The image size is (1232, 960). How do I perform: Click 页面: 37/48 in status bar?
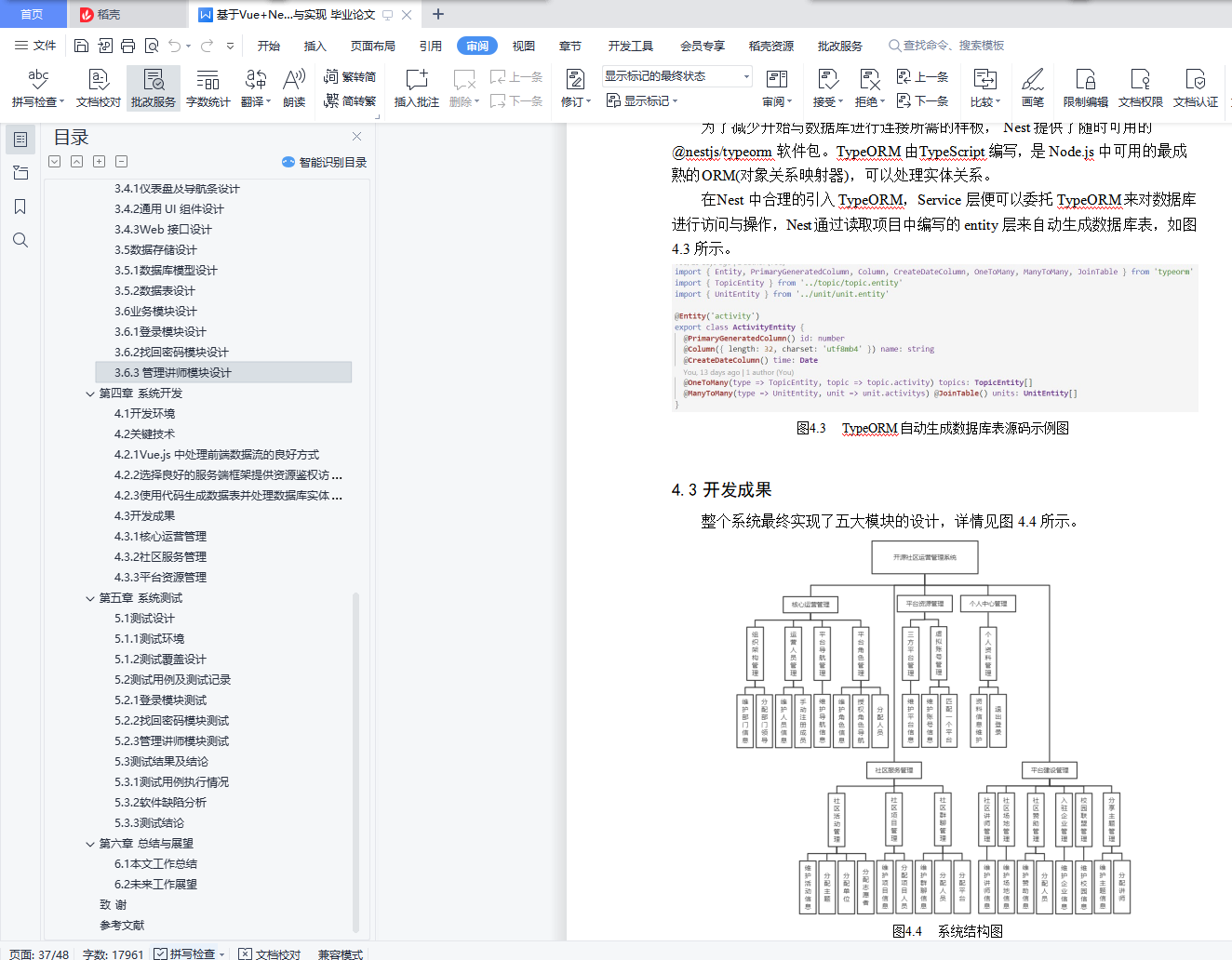(x=39, y=953)
